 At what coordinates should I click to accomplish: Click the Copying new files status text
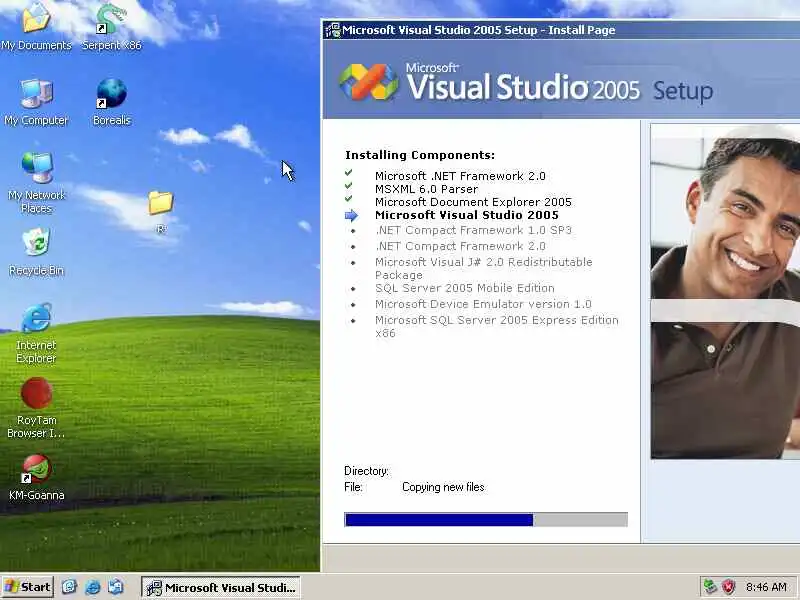click(443, 487)
